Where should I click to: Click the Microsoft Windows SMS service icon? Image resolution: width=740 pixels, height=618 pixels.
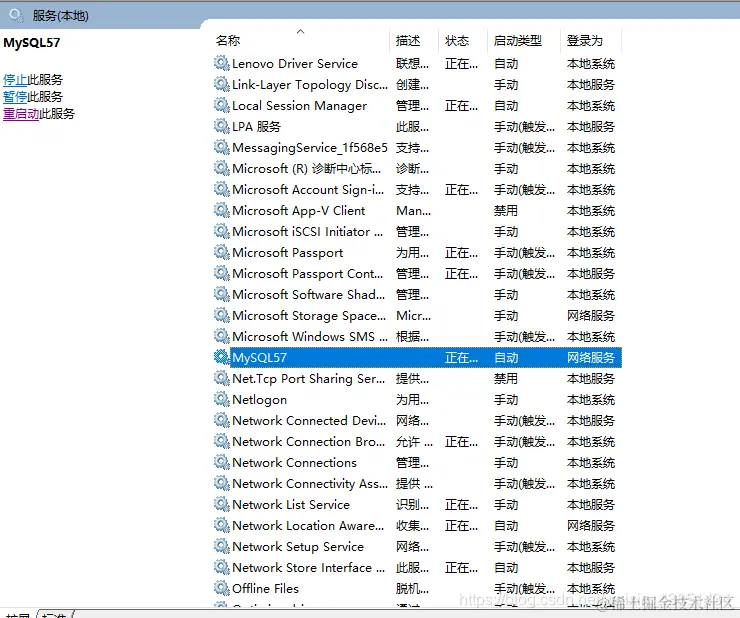[x=221, y=336]
